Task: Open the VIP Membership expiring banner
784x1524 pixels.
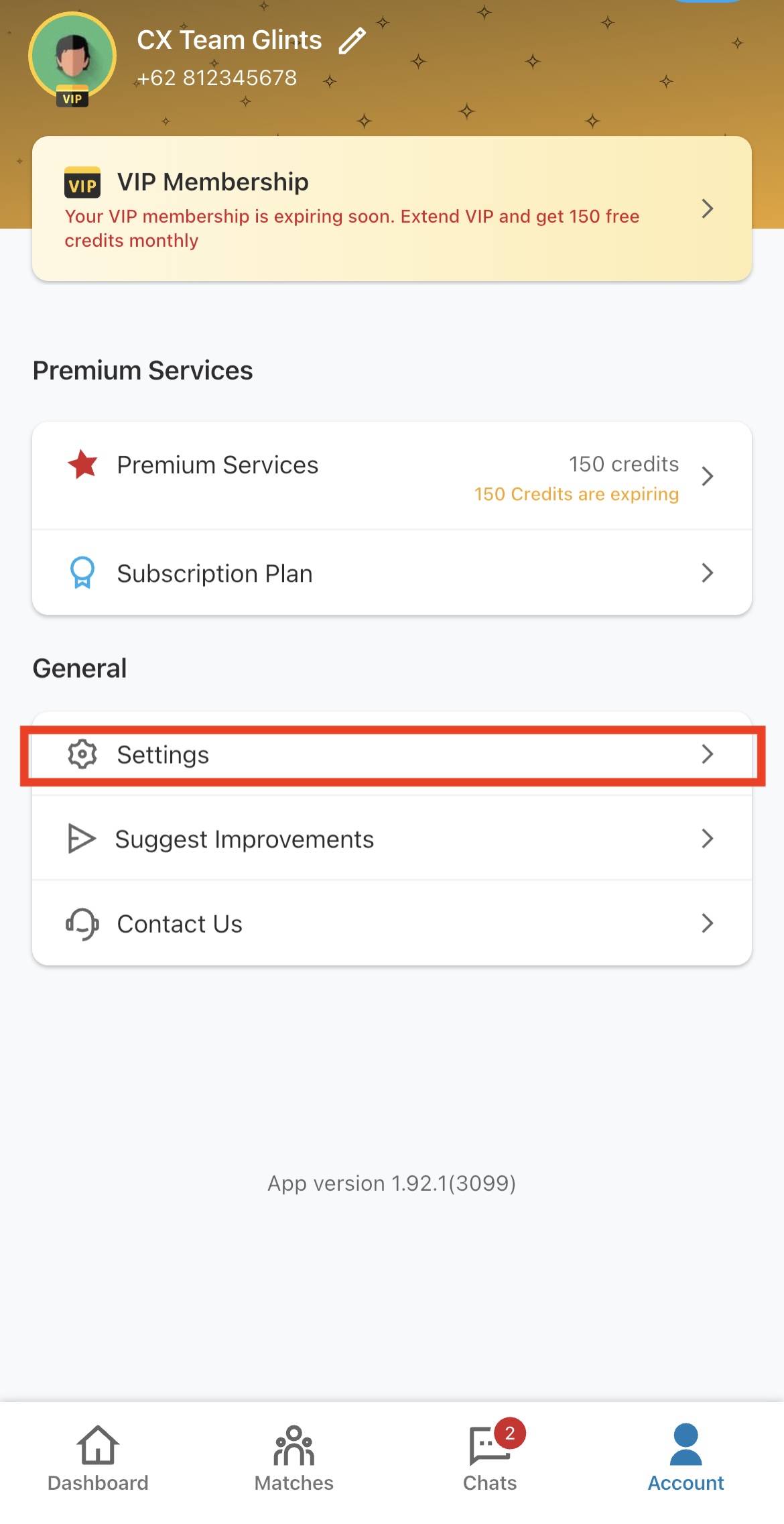Action: pyautogui.click(x=392, y=208)
